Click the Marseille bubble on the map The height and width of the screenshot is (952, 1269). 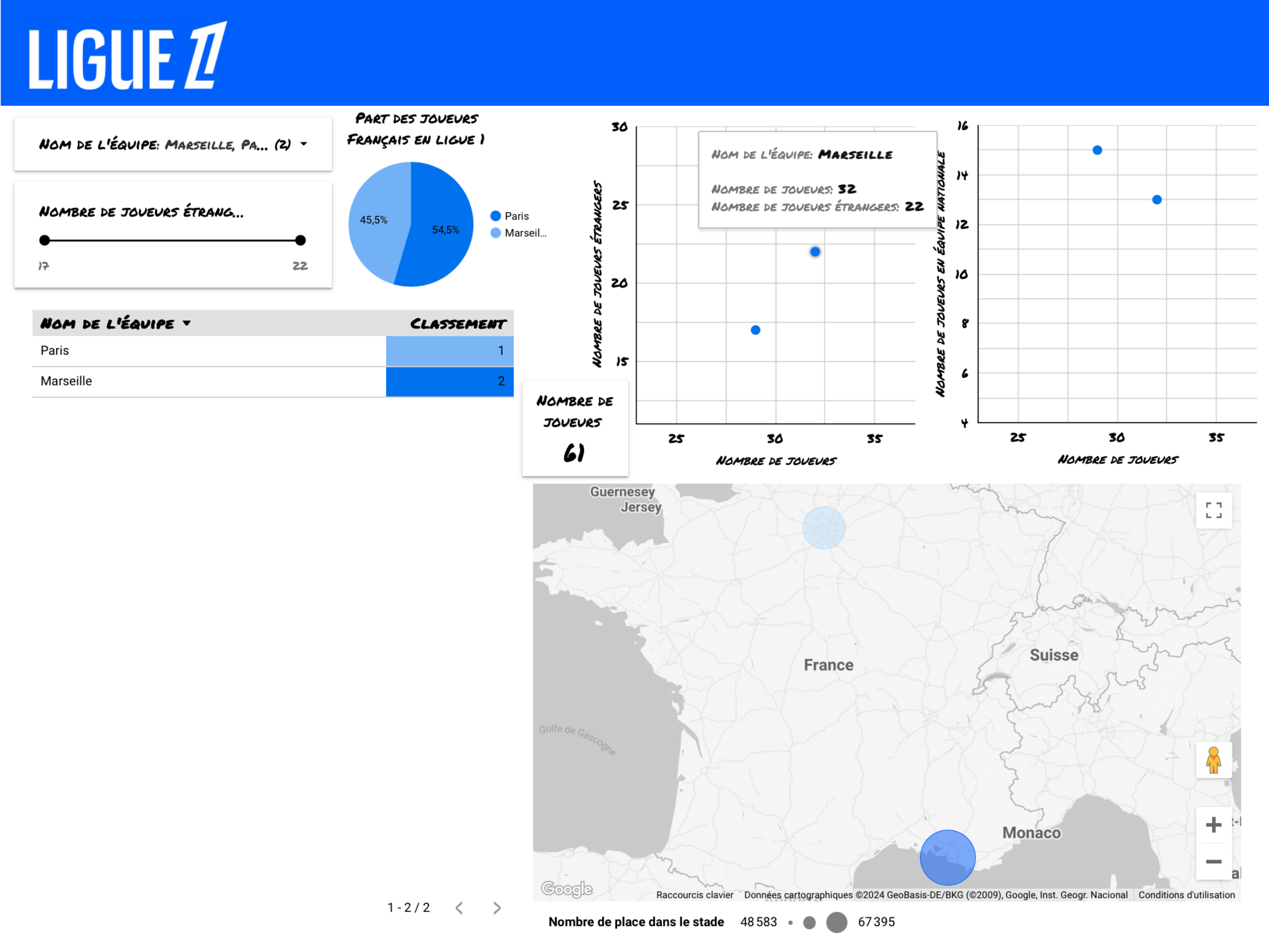point(947,857)
